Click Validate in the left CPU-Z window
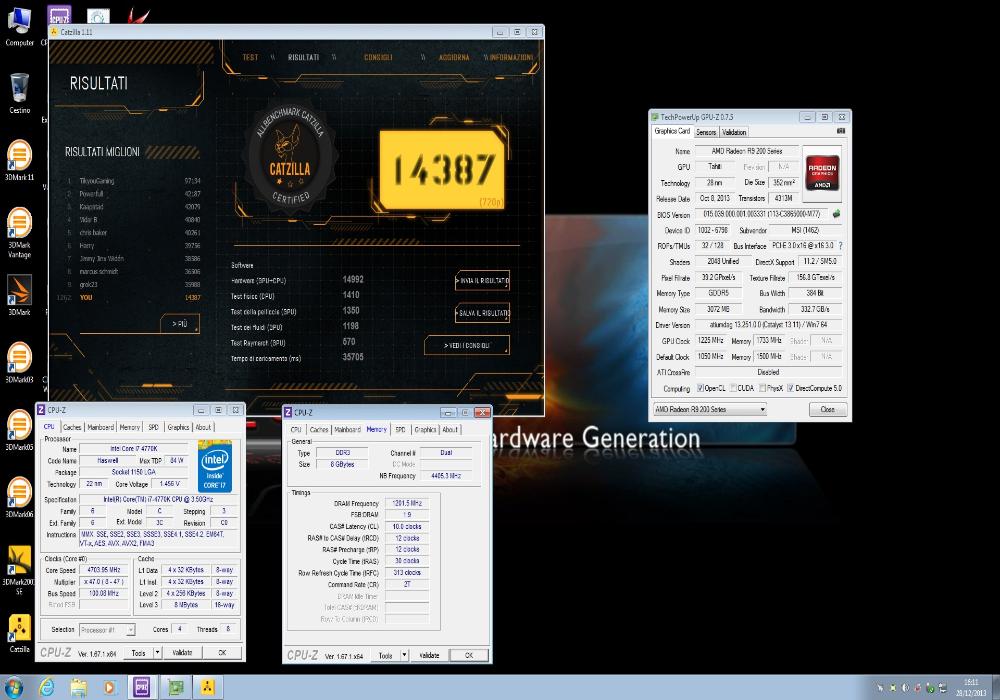Viewport: 1000px width, 700px height. pos(182,652)
